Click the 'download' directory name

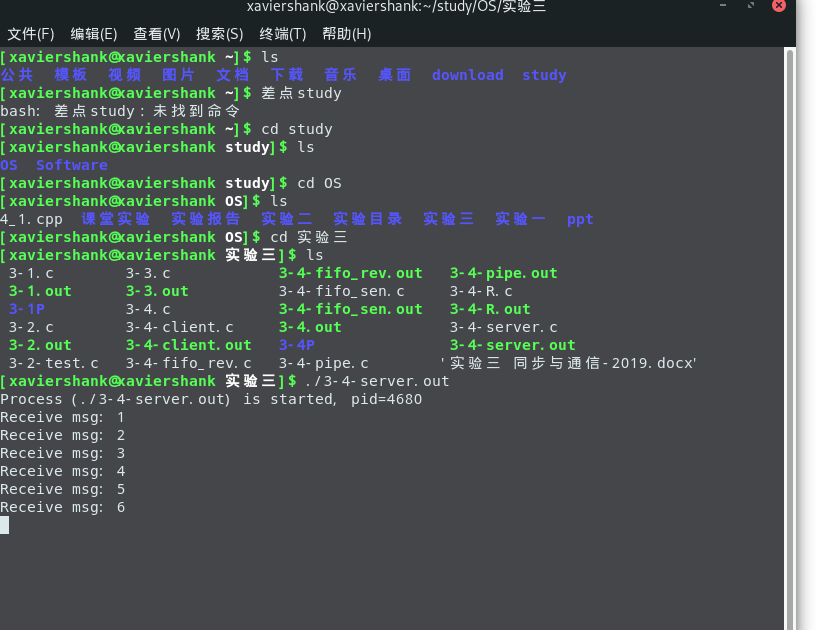coord(467,75)
